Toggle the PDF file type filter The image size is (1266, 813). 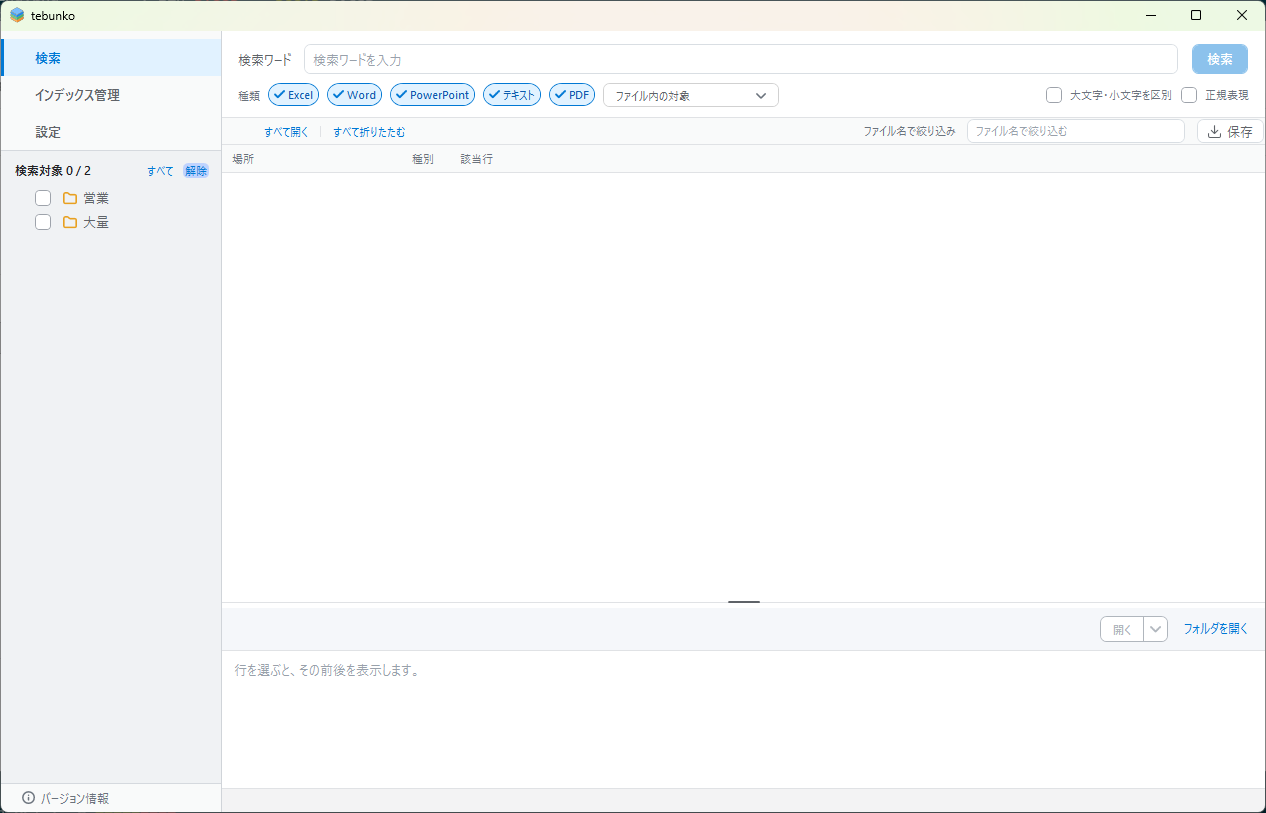click(572, 95)
